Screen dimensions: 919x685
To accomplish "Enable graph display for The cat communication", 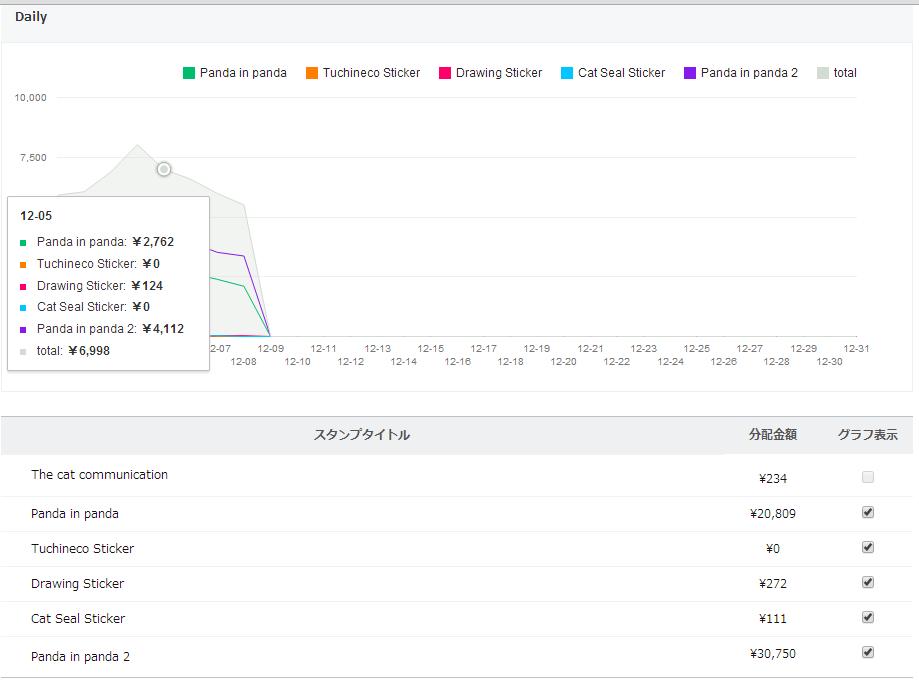I will tap(868, 478).
